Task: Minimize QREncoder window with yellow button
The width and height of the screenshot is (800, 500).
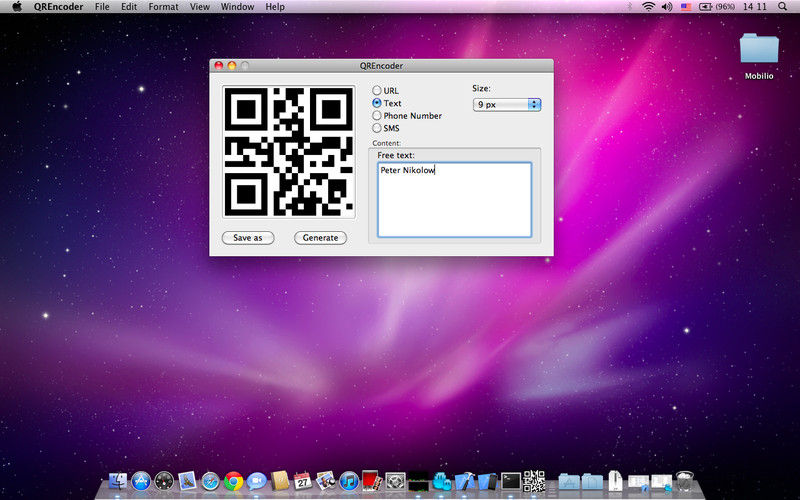Action: [x=232, y=65]
